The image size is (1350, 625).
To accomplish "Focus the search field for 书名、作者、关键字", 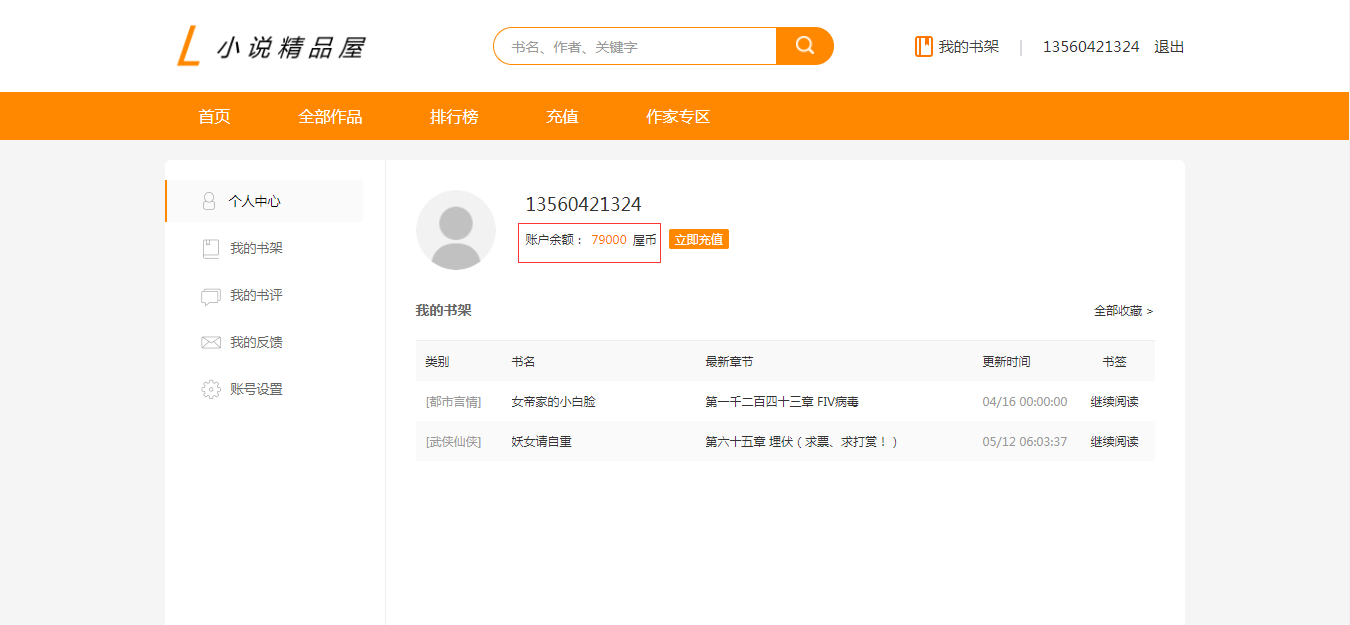I will point(635,47).
